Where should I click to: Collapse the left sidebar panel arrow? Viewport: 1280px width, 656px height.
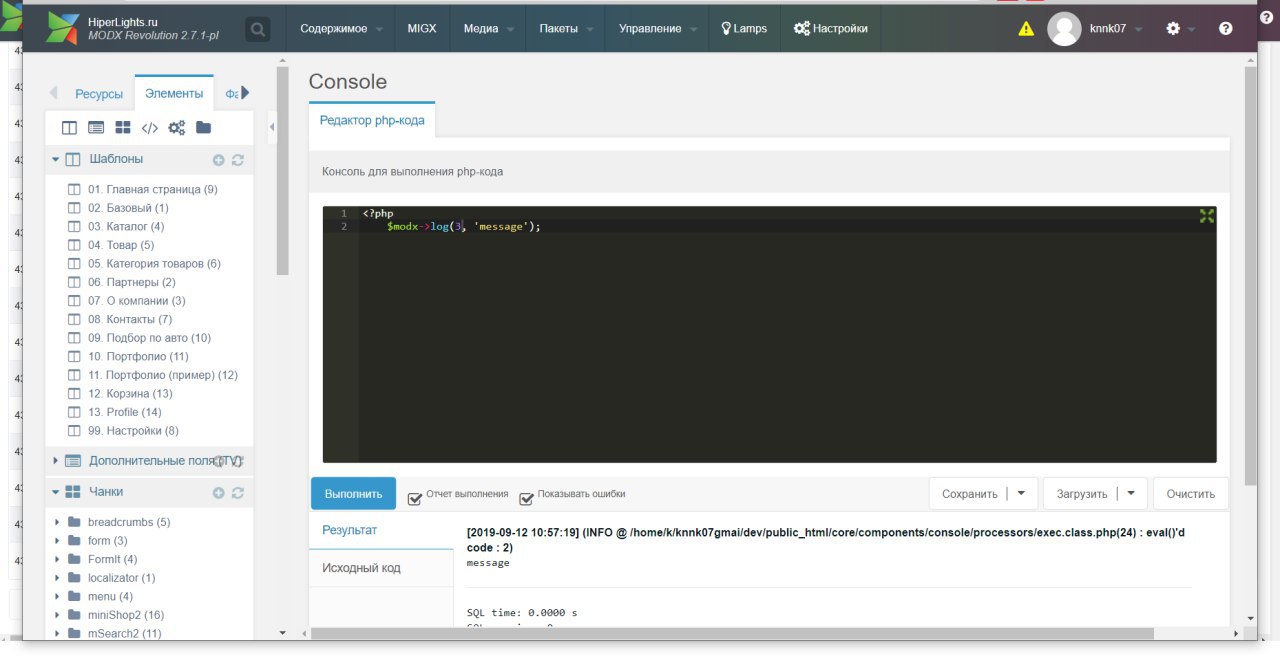tap(273, 127)
